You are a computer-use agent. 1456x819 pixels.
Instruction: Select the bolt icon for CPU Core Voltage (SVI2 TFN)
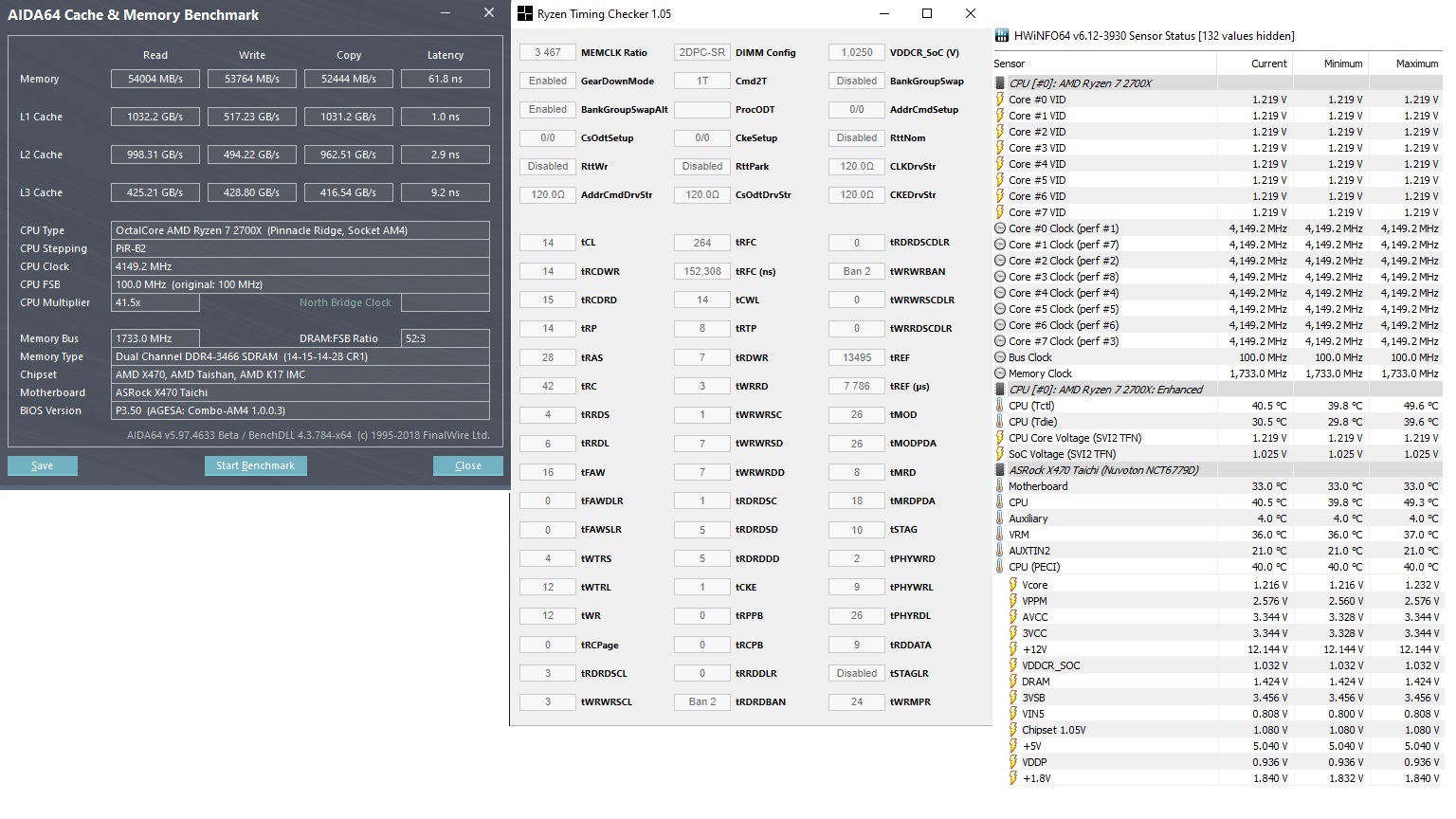(1000, 438)
